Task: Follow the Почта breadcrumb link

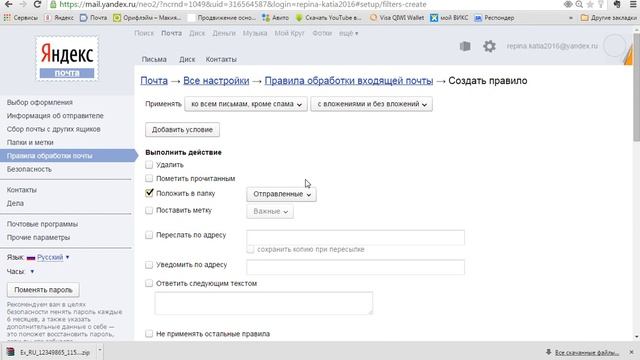Action: [154, 81]
